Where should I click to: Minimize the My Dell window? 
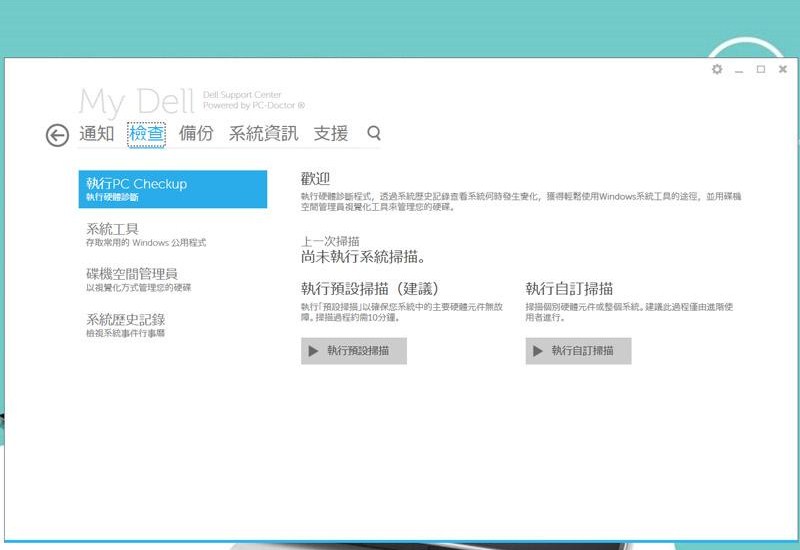pos(739,70)
